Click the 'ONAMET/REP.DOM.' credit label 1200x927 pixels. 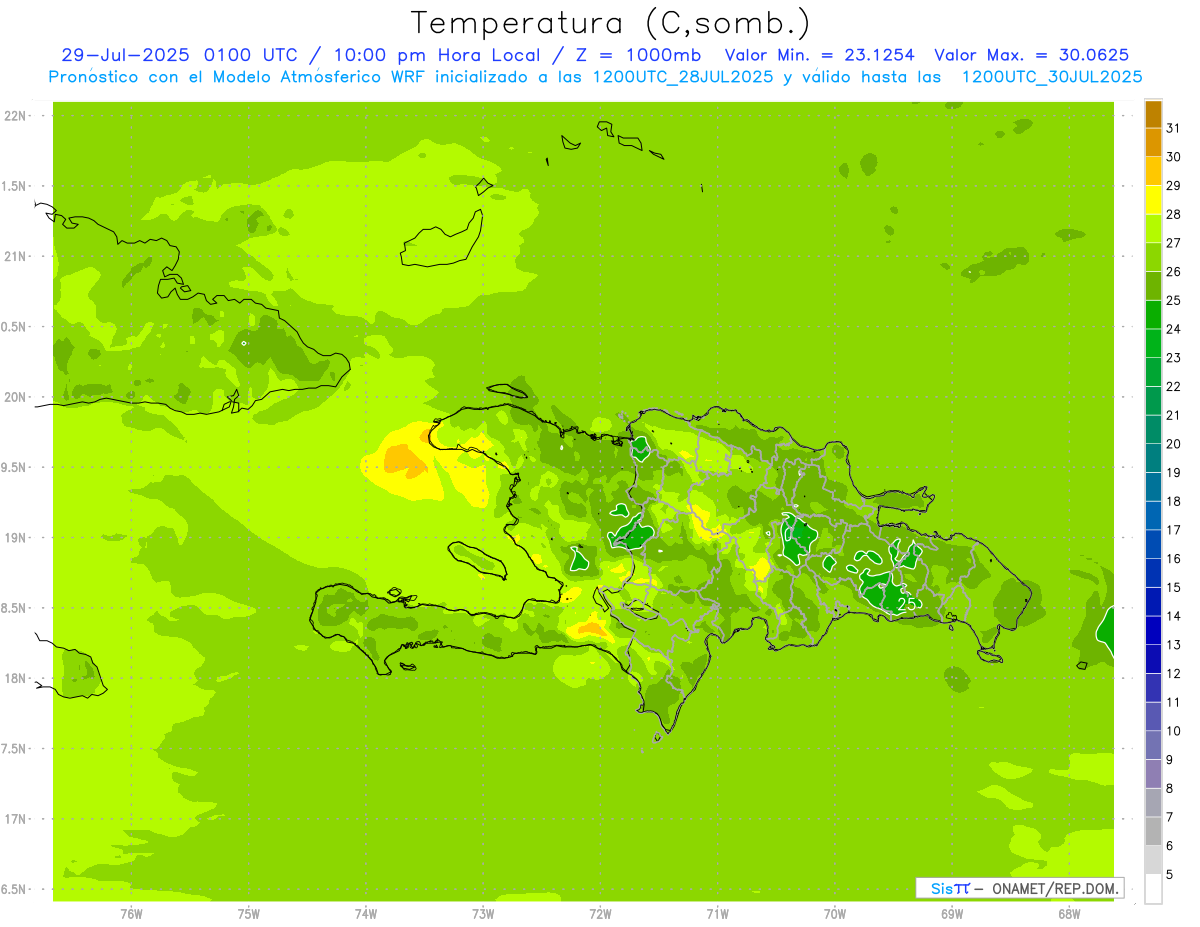point(1054,888)
